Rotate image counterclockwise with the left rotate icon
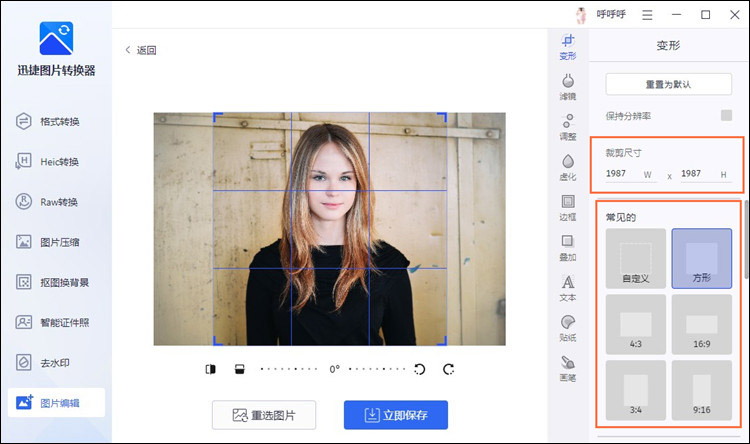The width and height of the screenshot is (750, 444). [x=420, y=369]
